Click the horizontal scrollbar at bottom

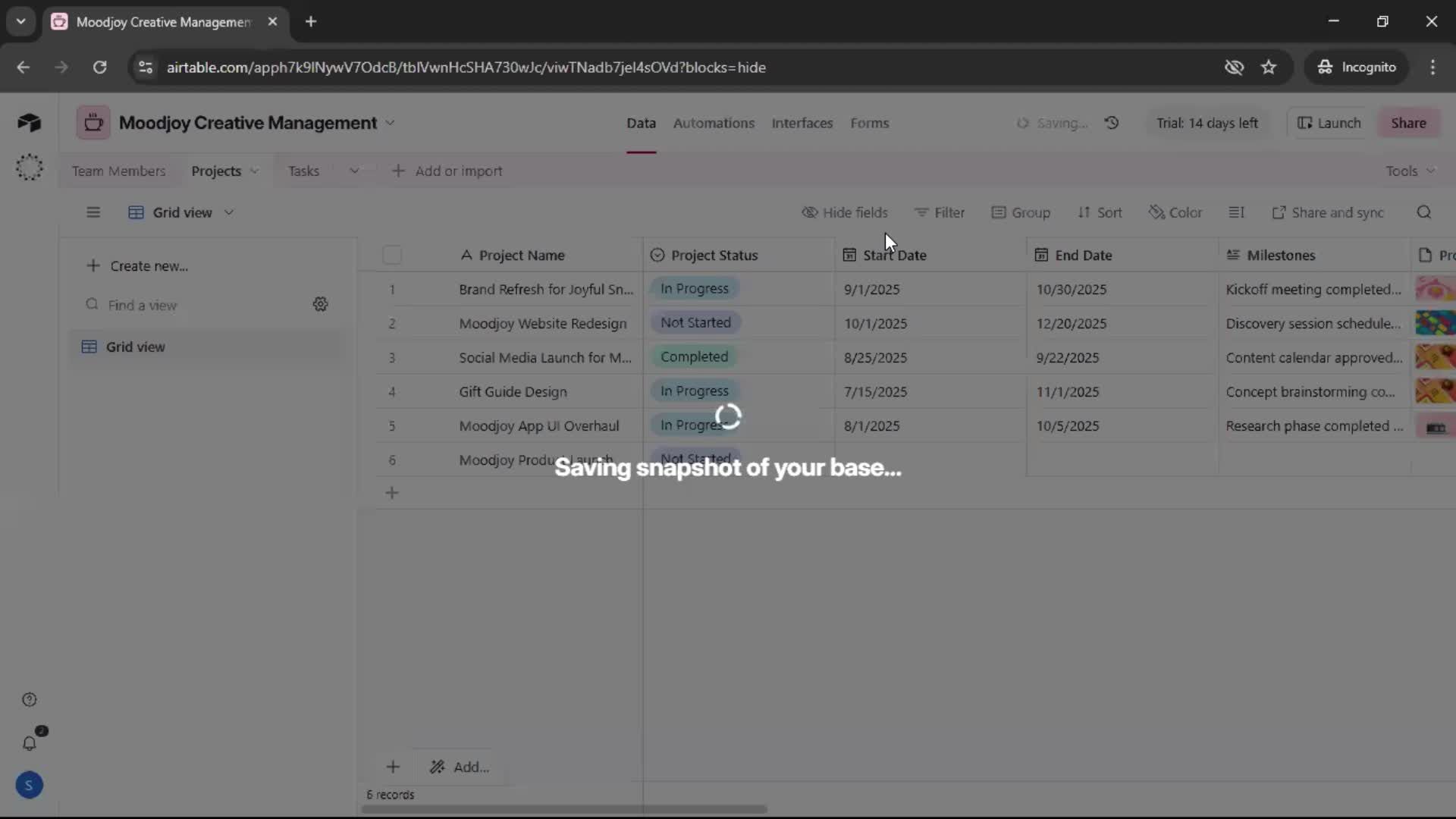point(564,809)
